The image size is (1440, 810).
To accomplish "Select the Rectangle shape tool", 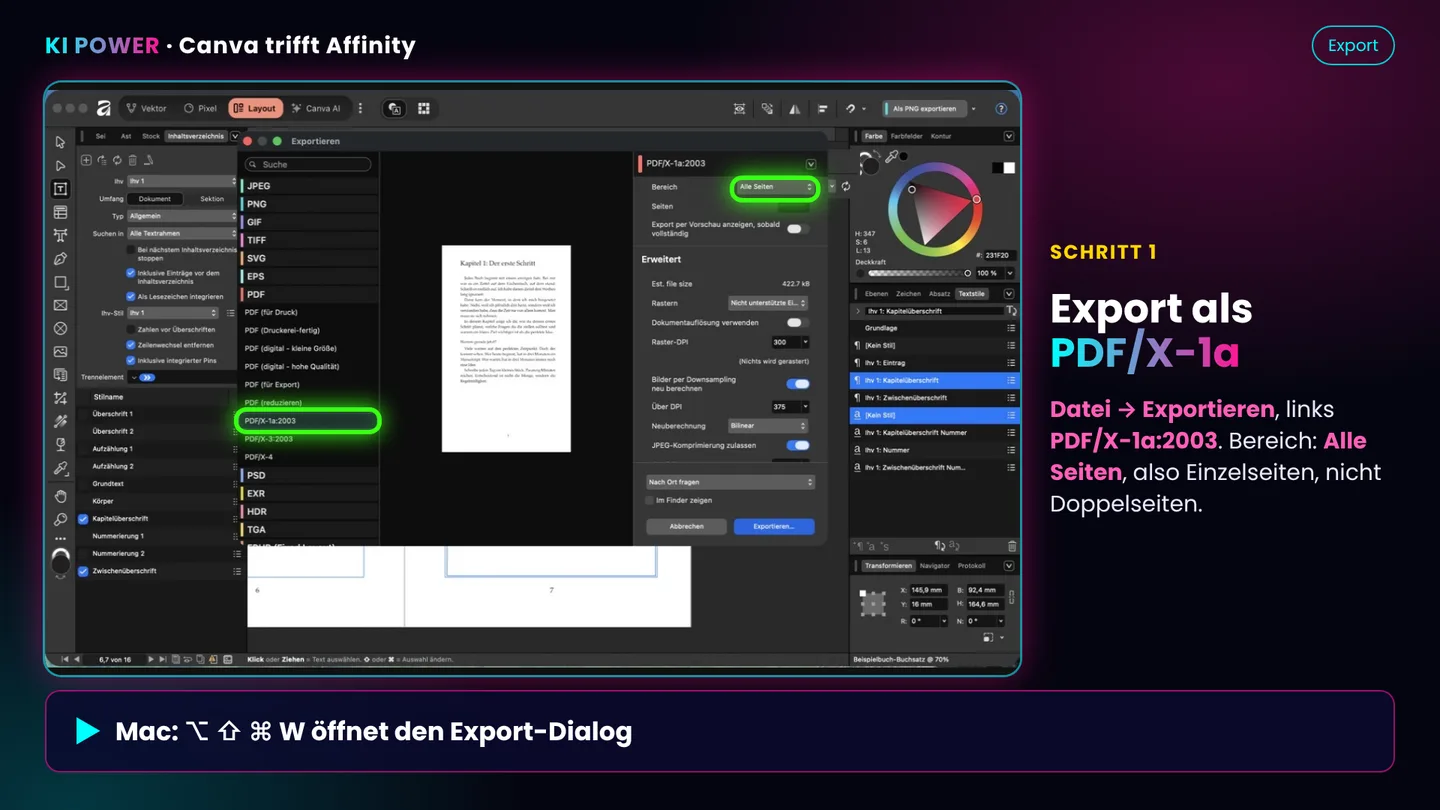I will coord(60,282).
